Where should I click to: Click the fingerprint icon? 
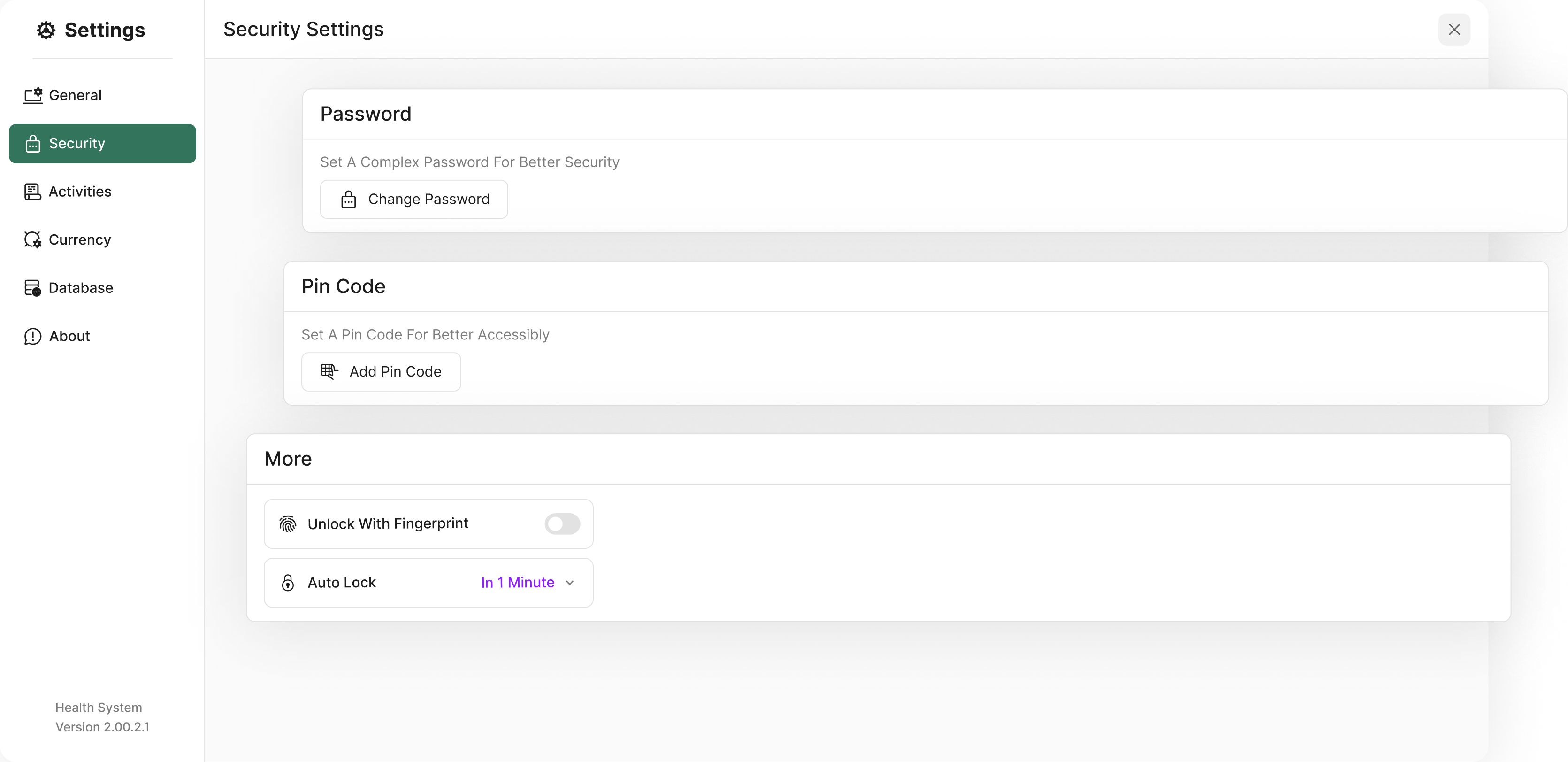click(x=287, y=524)
